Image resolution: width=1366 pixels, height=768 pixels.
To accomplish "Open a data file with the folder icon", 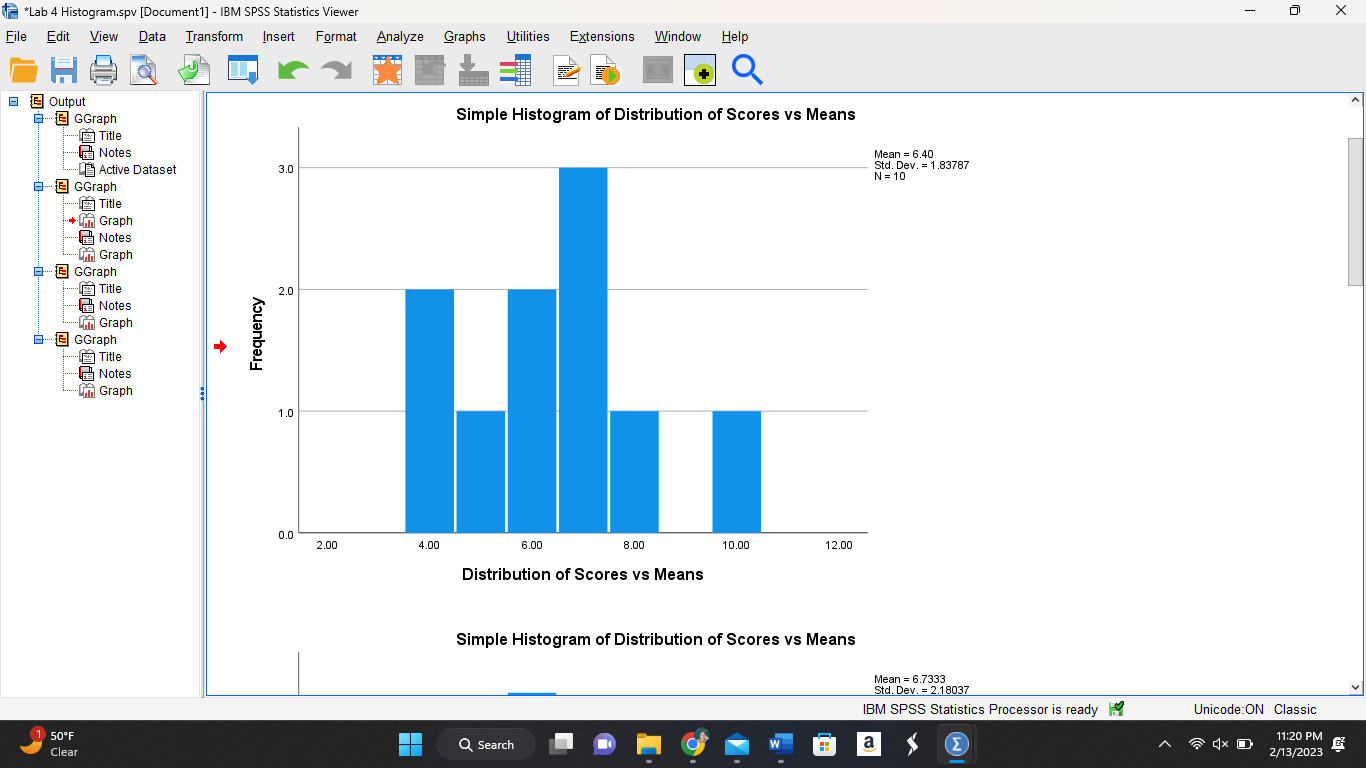I will pos(22,70).
